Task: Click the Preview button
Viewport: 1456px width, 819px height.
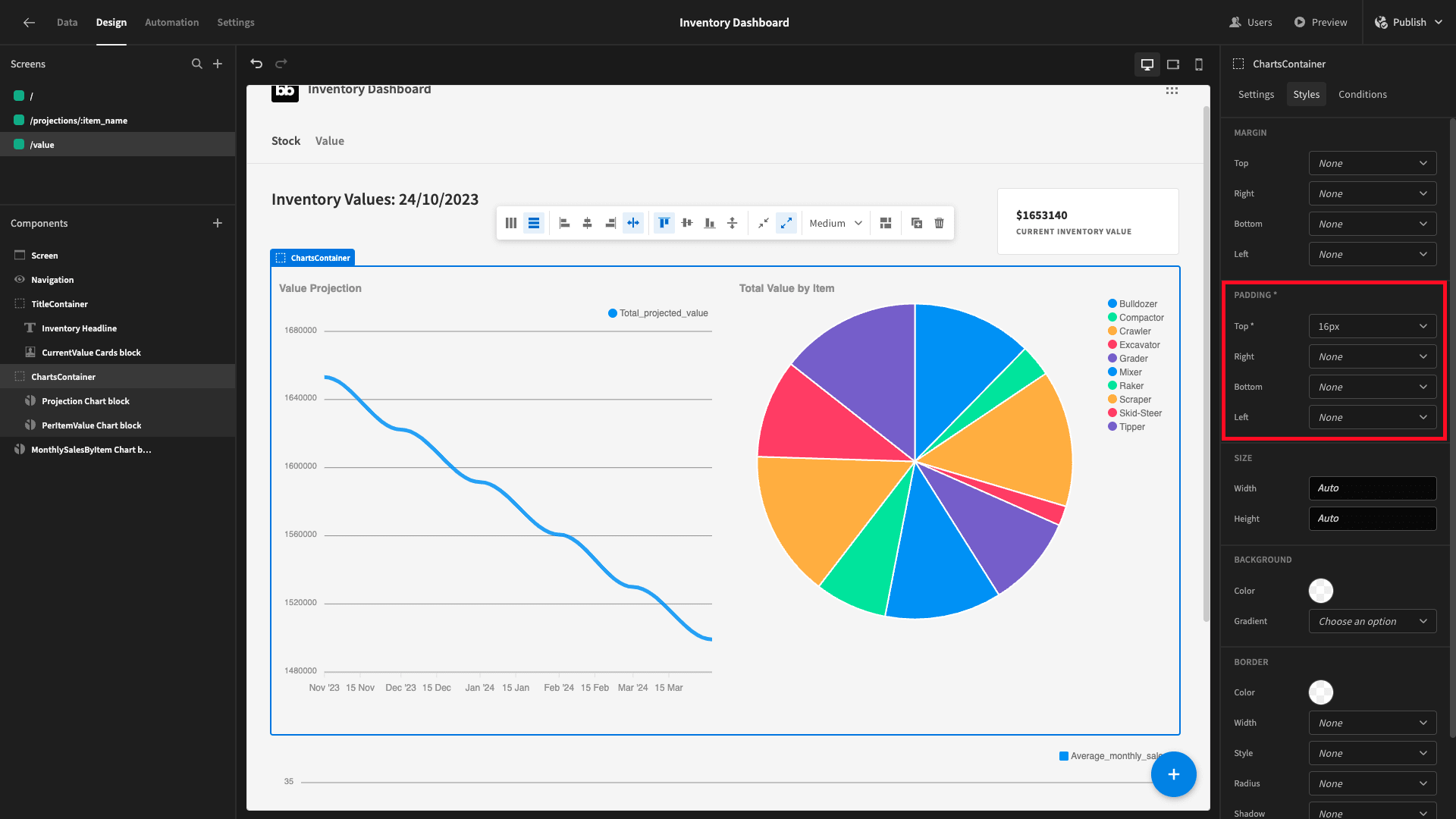Action: click(x=1320, y=23)
